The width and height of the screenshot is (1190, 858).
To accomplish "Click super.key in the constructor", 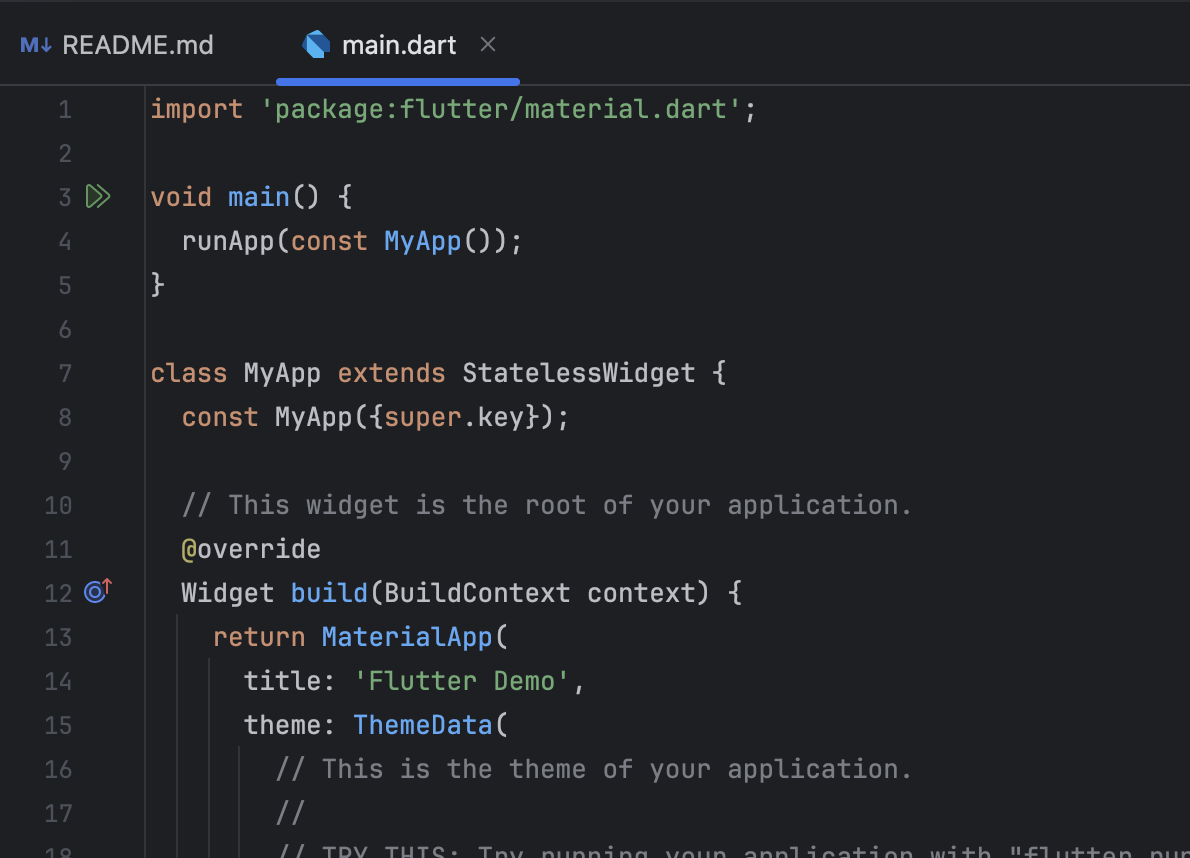I will 454,417.
